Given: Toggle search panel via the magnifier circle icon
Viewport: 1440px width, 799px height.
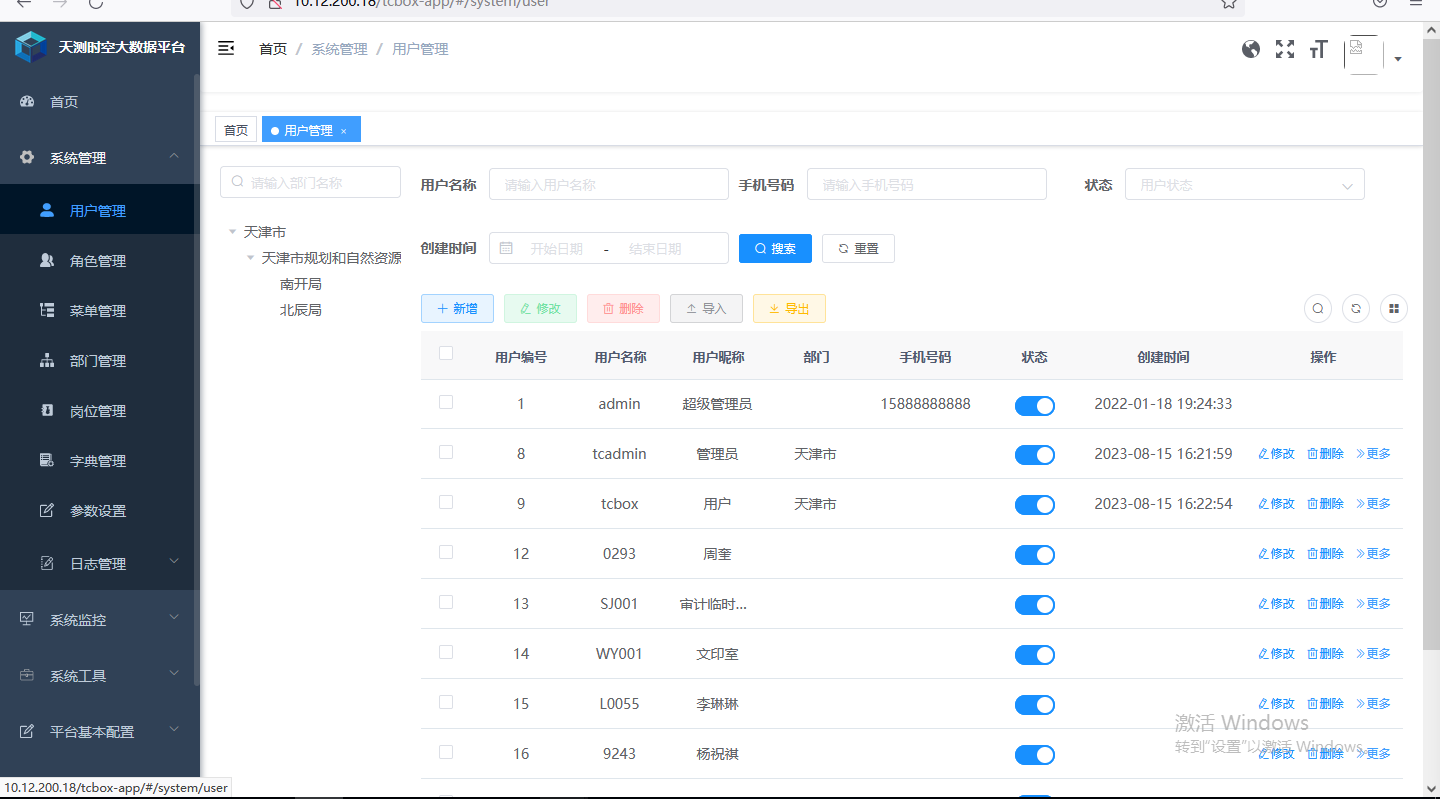Looking at the screenshot, I should [1317, 308].
